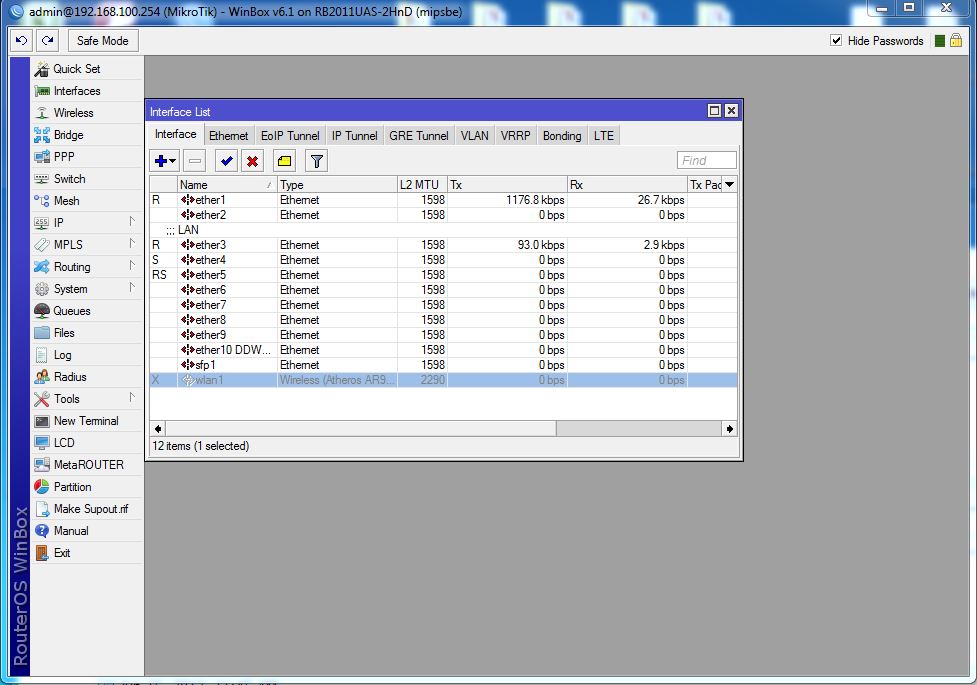977x685 pixels.
Task: Click the Mesh sidebar icon
Action: click(42, 201)
